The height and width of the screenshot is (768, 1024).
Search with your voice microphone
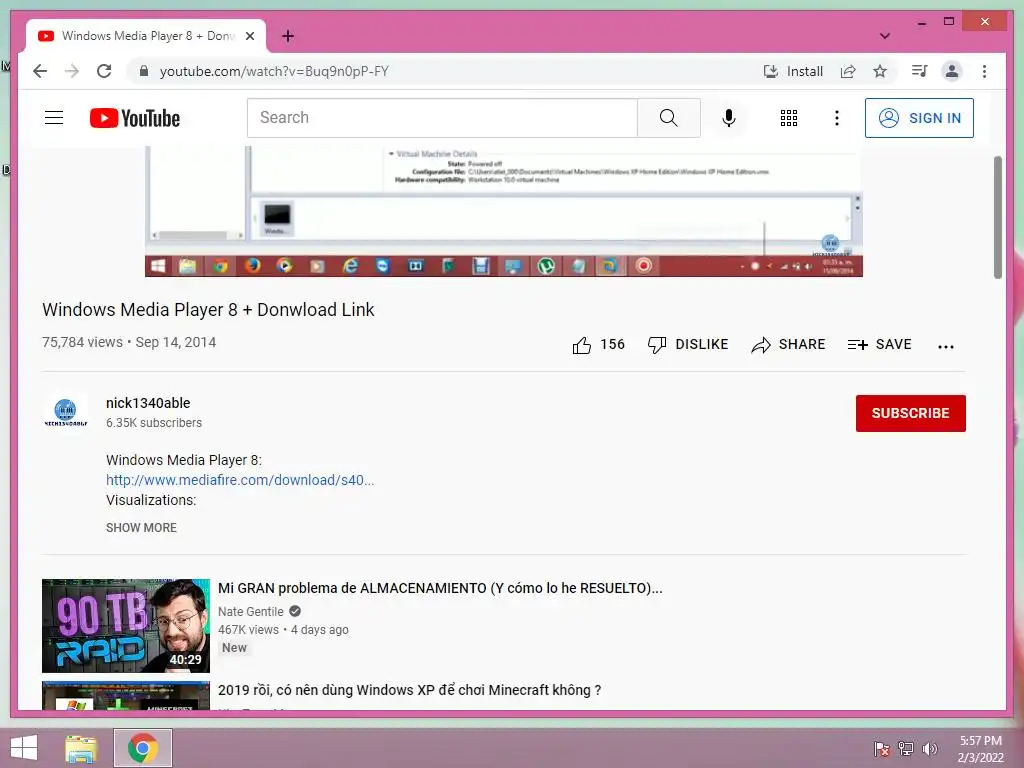(729, 118)
